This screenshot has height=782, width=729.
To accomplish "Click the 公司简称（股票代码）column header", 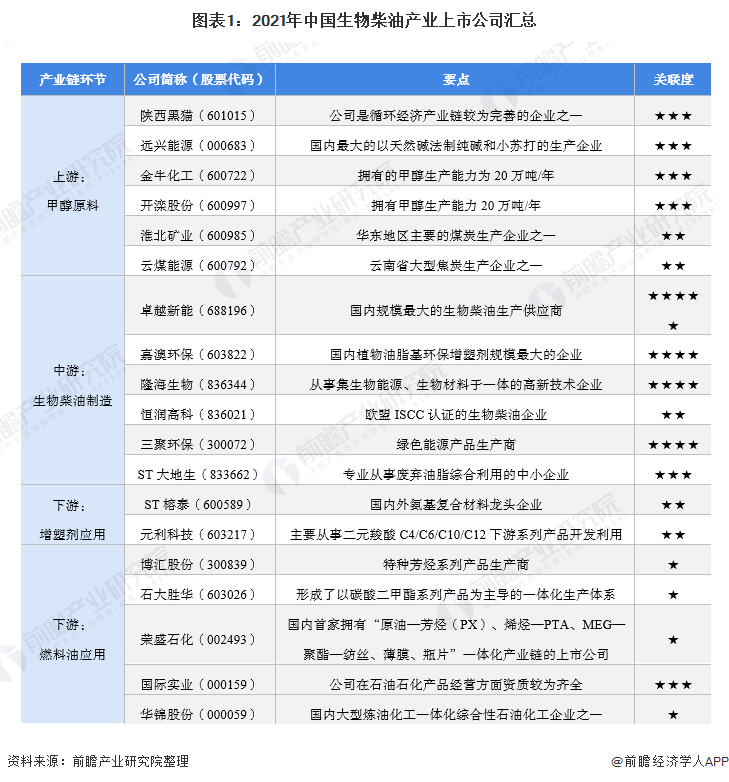I will 200,79.
